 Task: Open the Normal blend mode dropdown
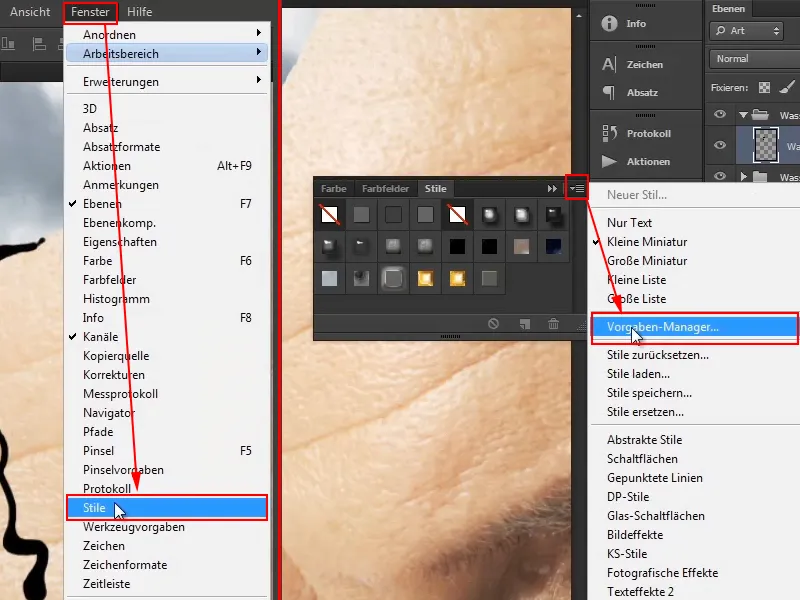(x=754, y=59)
